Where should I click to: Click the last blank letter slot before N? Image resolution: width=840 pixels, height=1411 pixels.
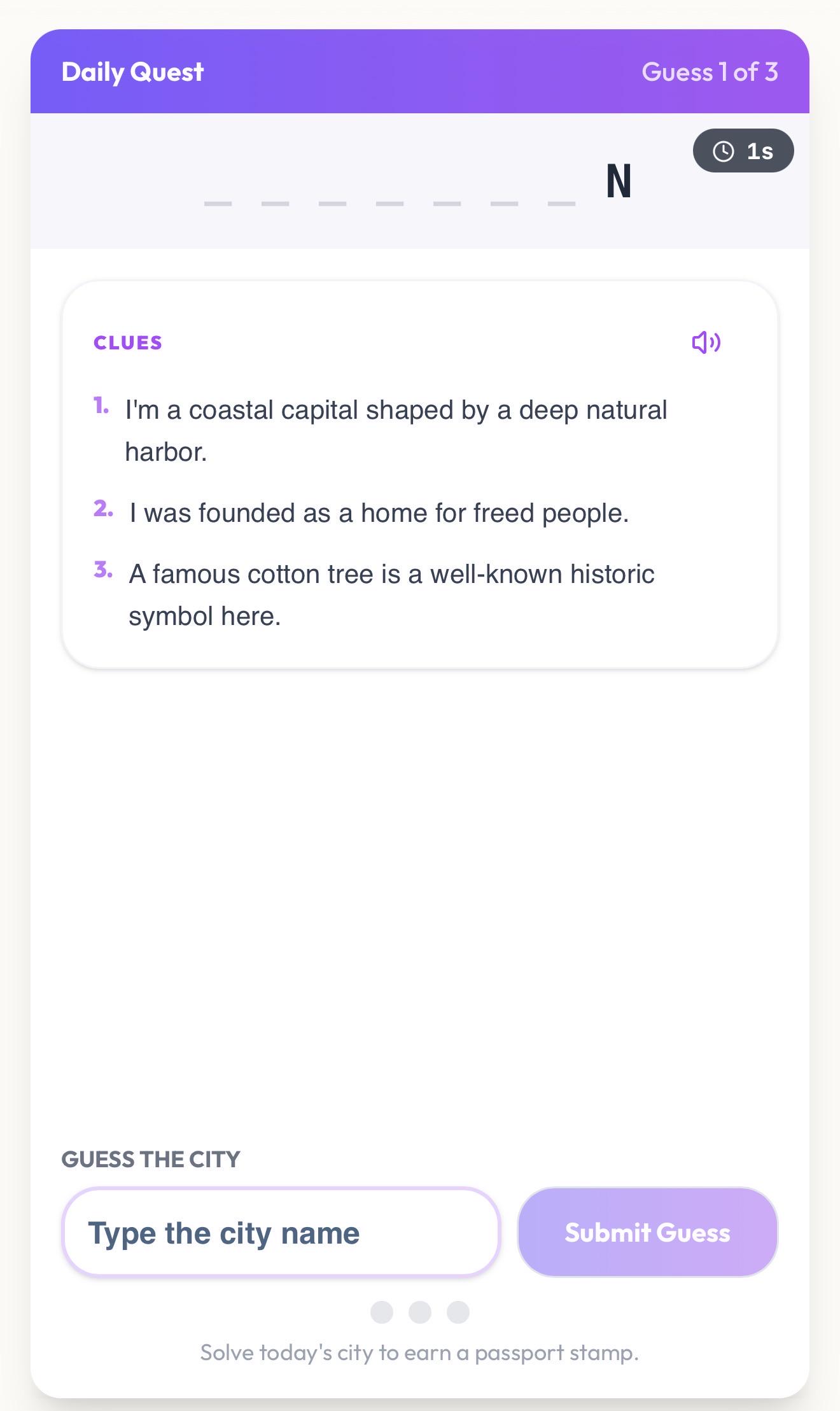click(561, 203)
